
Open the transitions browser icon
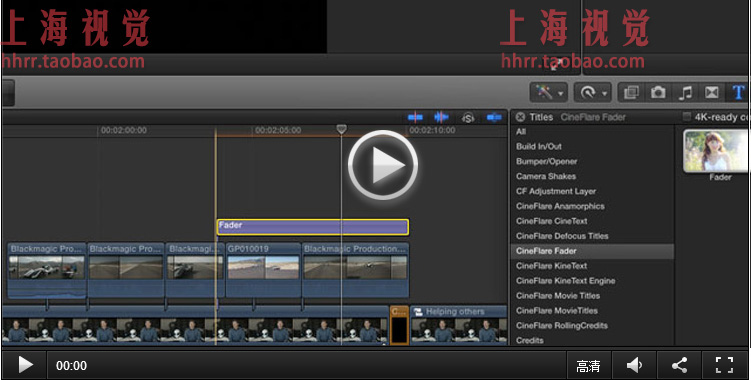tap(713, 92)
